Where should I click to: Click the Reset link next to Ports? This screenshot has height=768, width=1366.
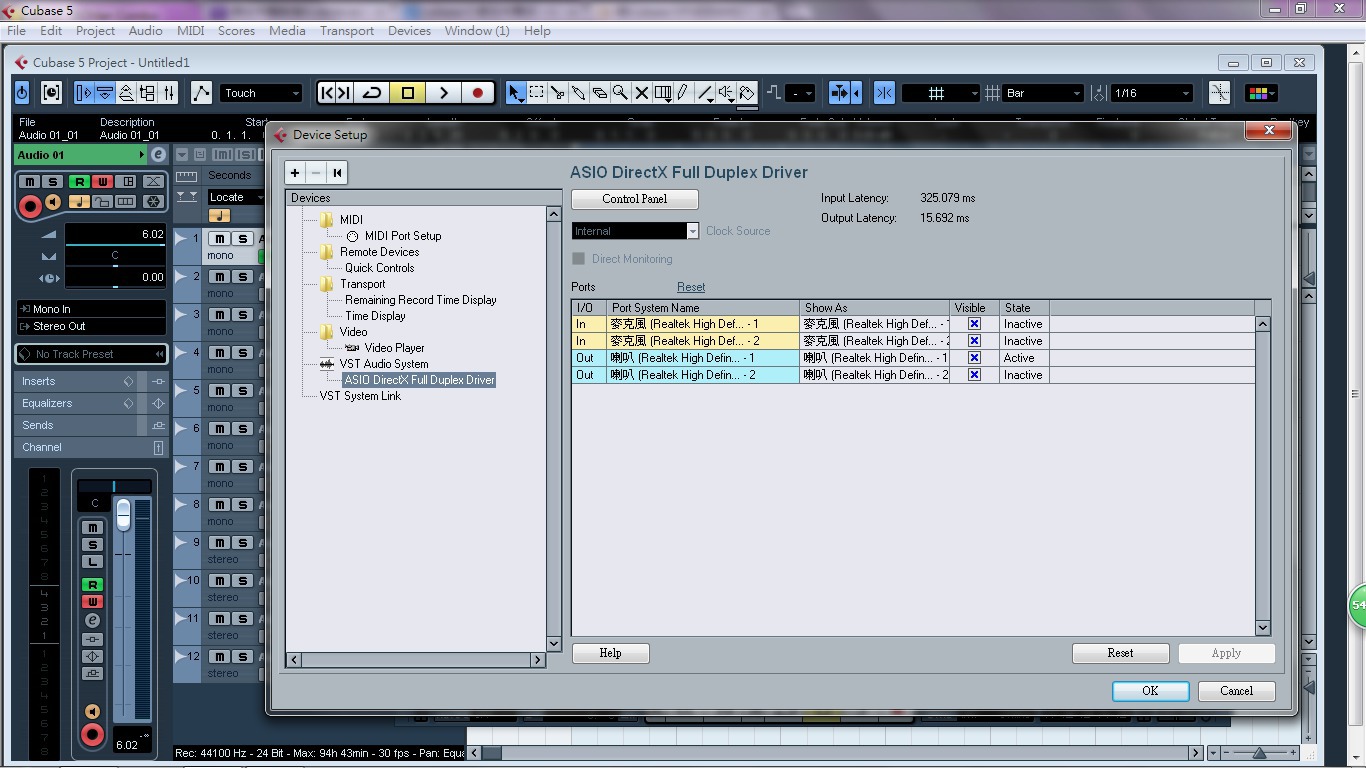[691, 287]
